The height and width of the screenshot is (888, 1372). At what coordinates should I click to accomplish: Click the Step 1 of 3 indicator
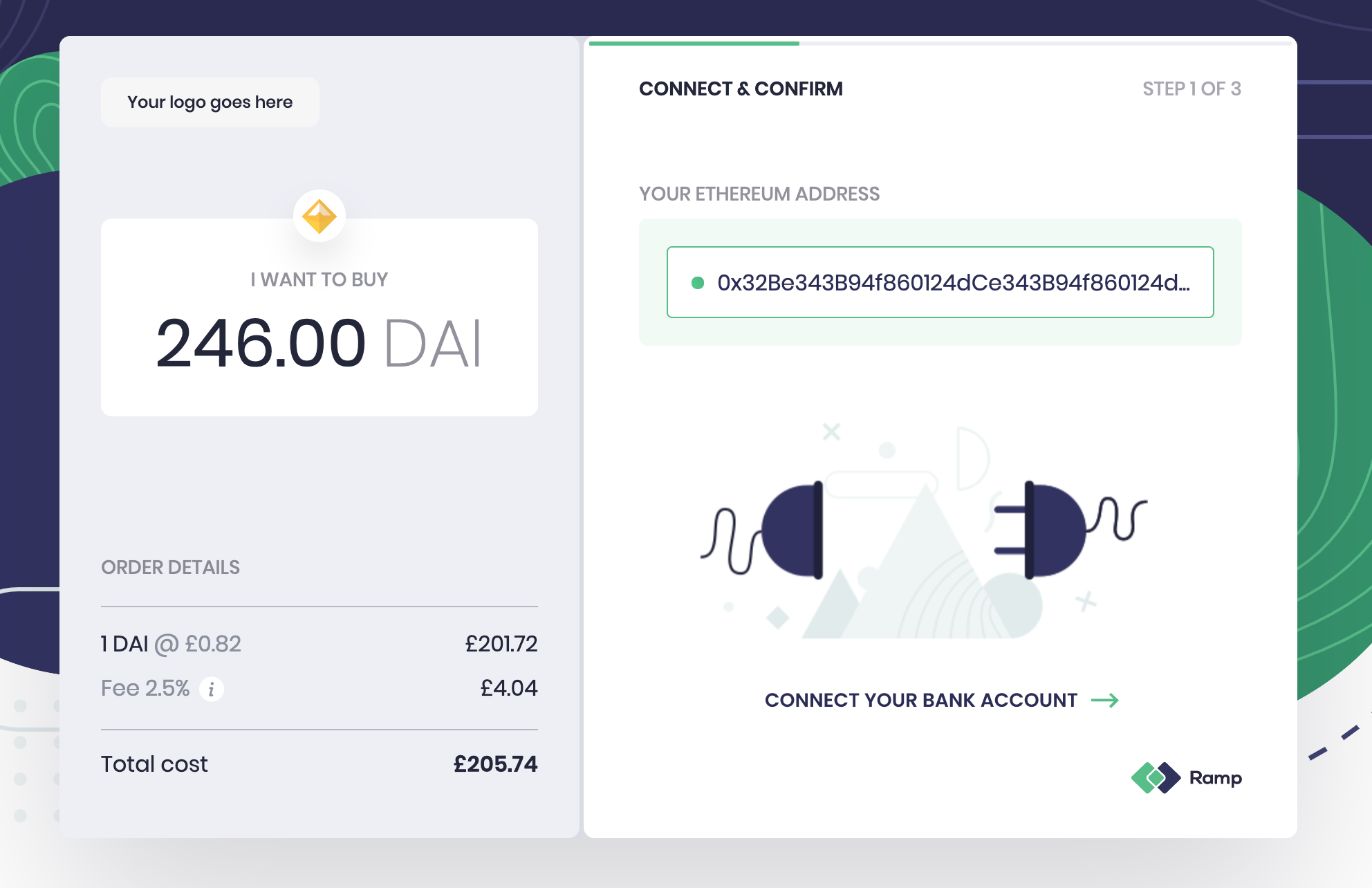(x=1192, y=89)
